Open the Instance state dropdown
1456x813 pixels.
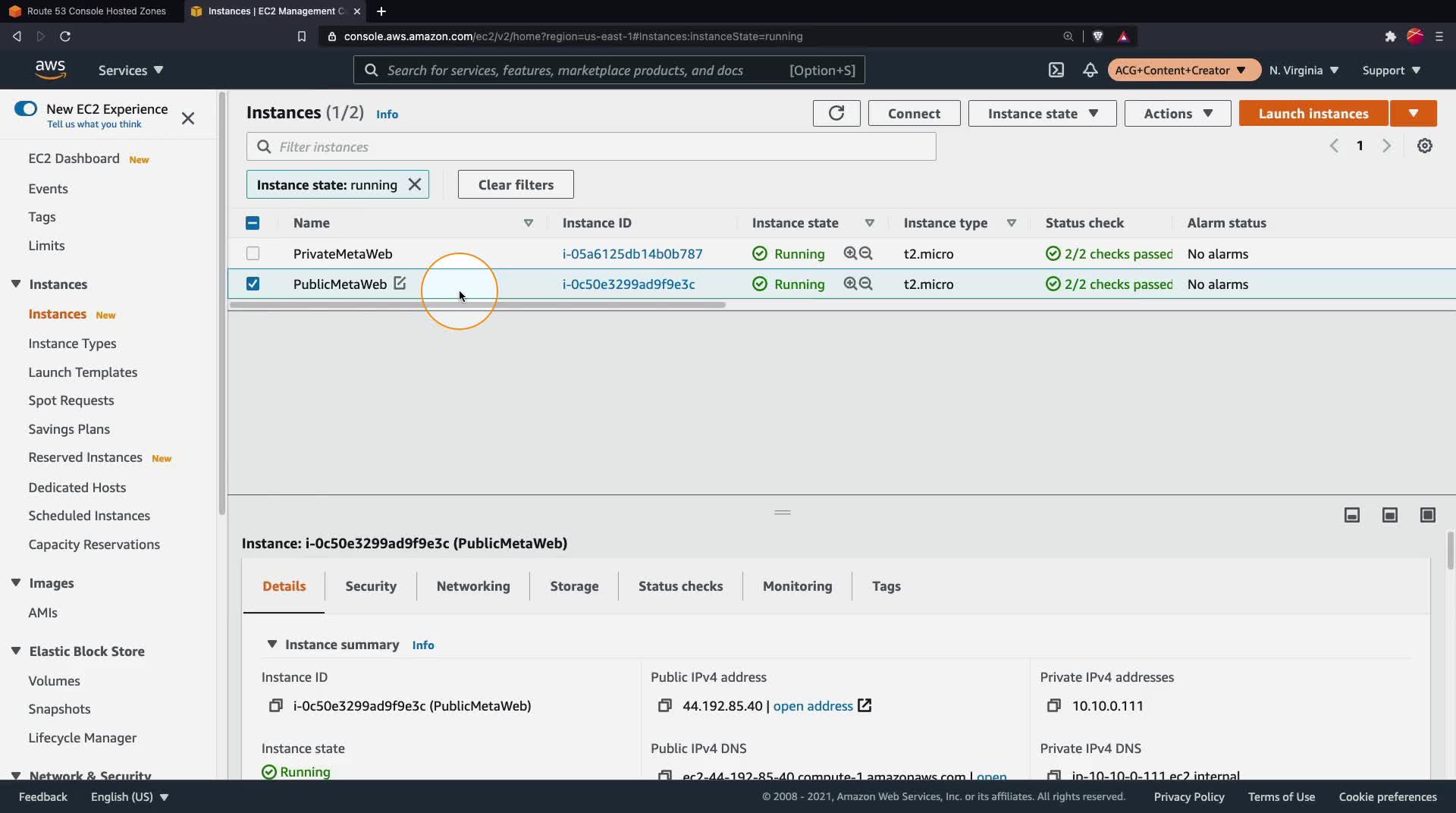pyautogui.click(x=1042, y=113)
